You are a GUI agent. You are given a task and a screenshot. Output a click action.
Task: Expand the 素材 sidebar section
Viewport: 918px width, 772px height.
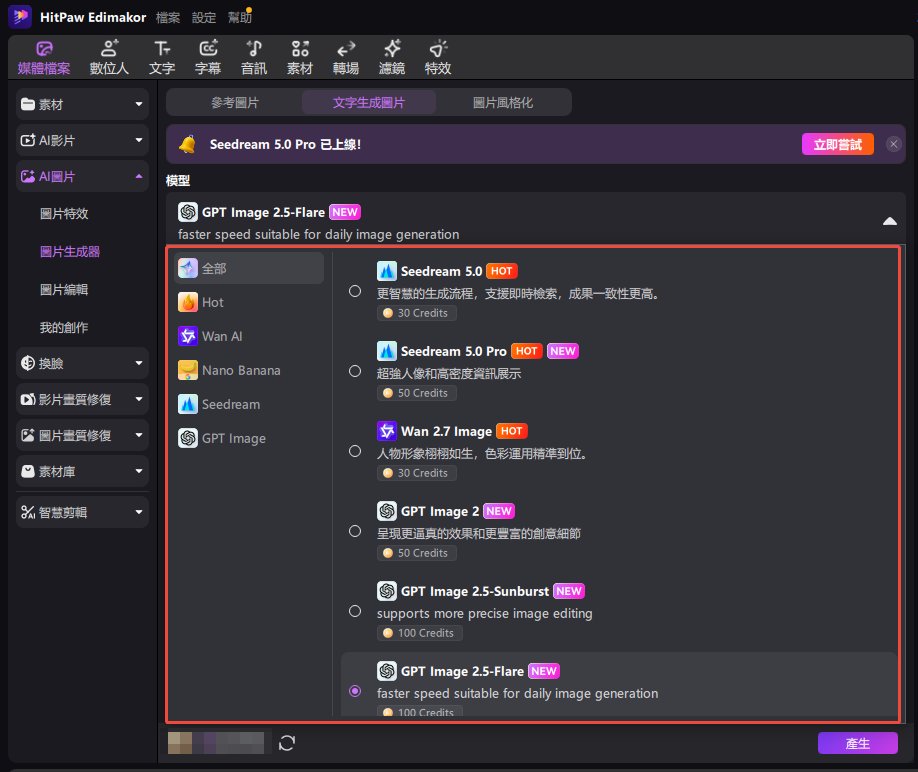(x=83, y=104)
